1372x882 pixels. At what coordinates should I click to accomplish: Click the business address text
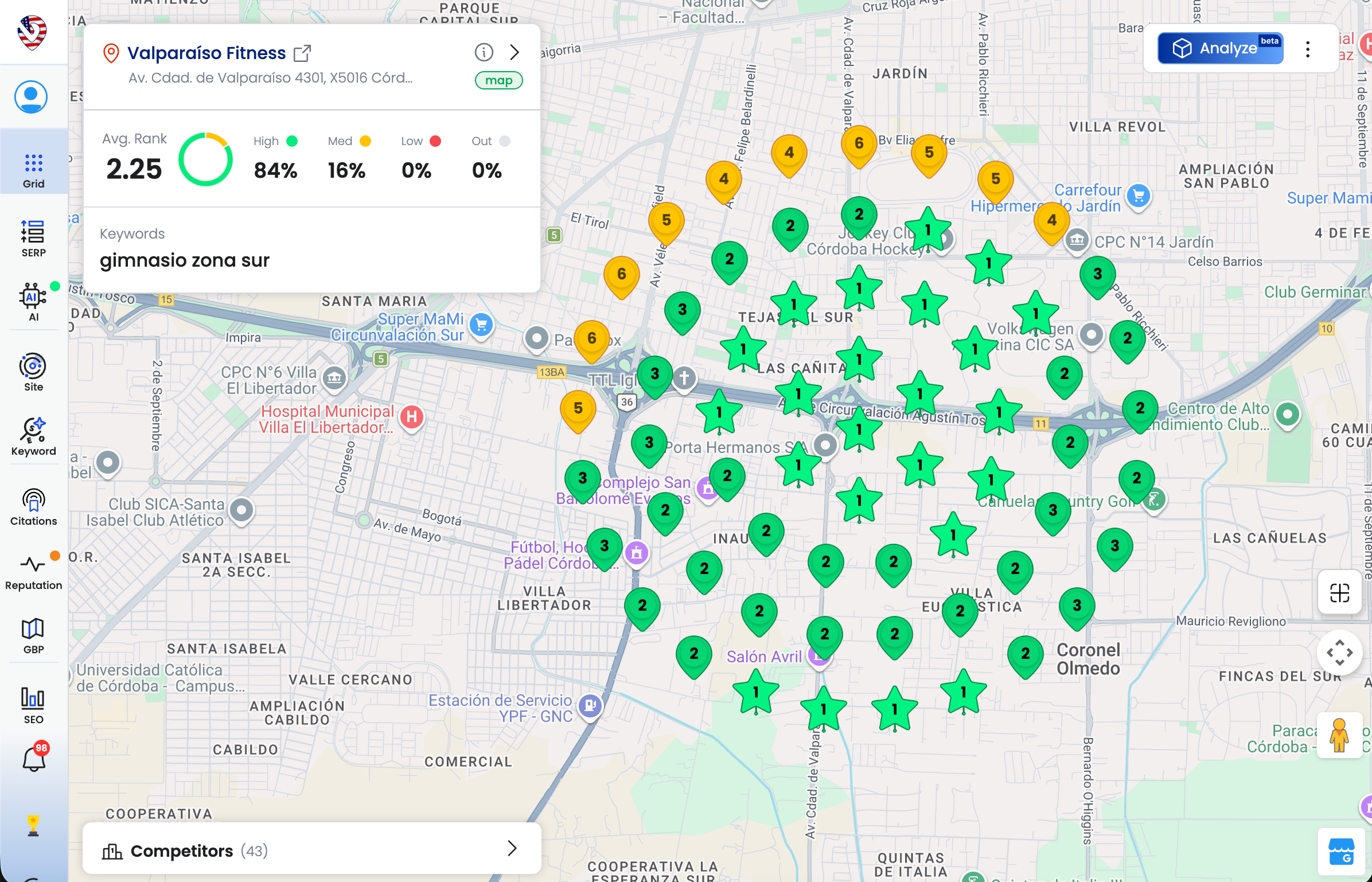click(270, 78)
